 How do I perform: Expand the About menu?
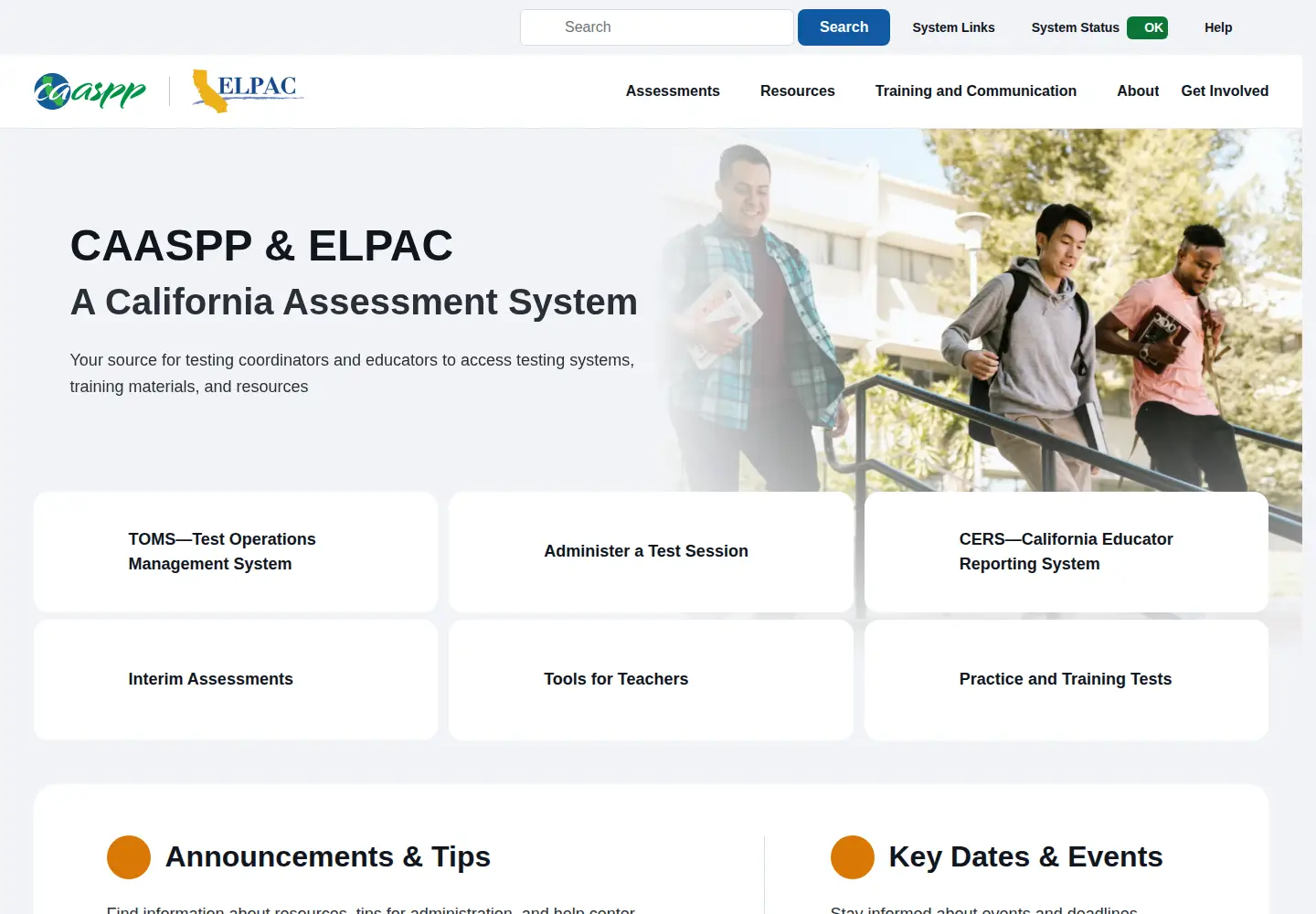(1138, 91)
